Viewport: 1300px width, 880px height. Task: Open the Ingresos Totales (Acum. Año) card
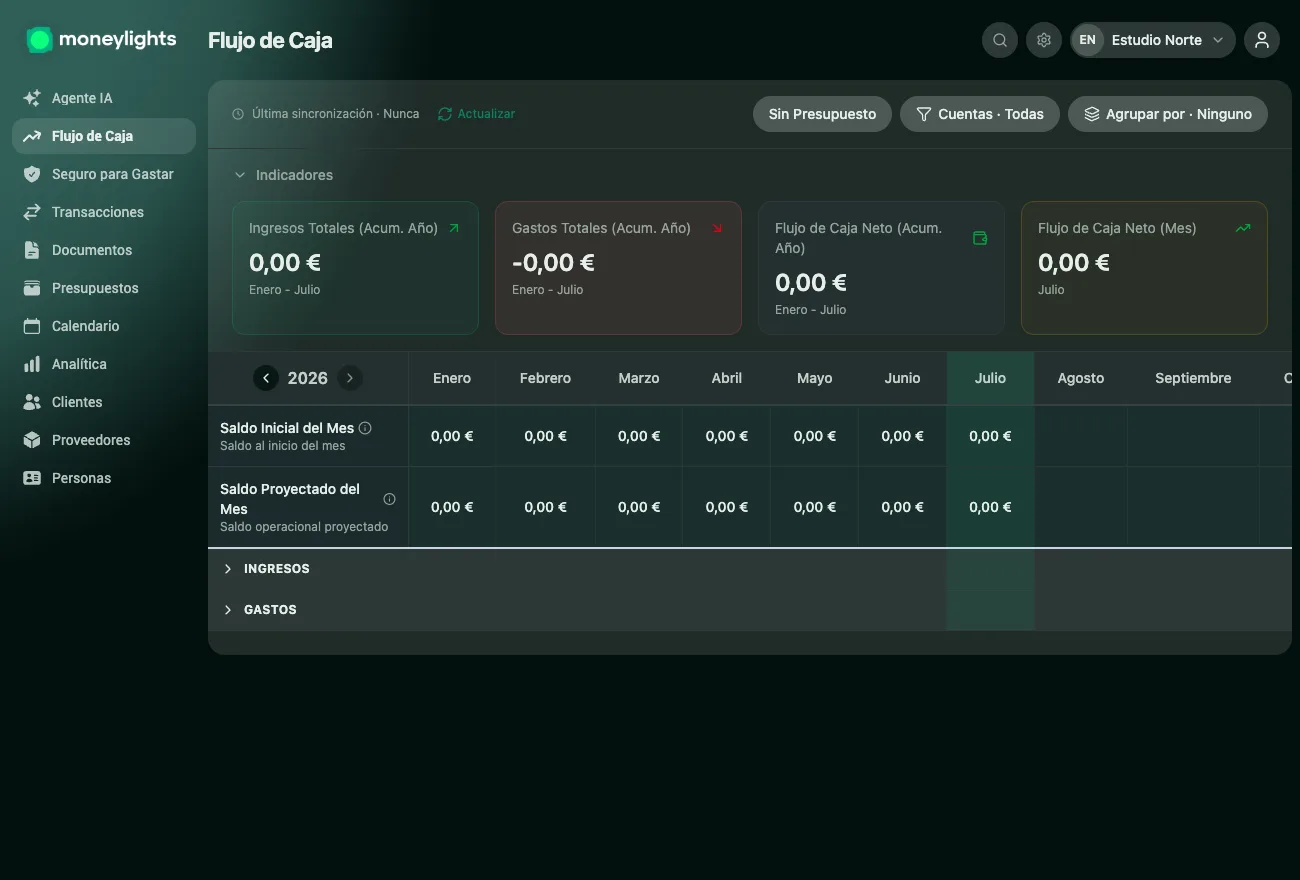pyautogui.click(x=355, y=268)
